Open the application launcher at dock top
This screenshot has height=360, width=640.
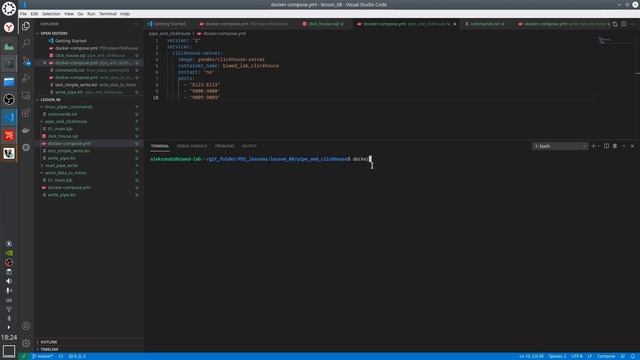9,9
